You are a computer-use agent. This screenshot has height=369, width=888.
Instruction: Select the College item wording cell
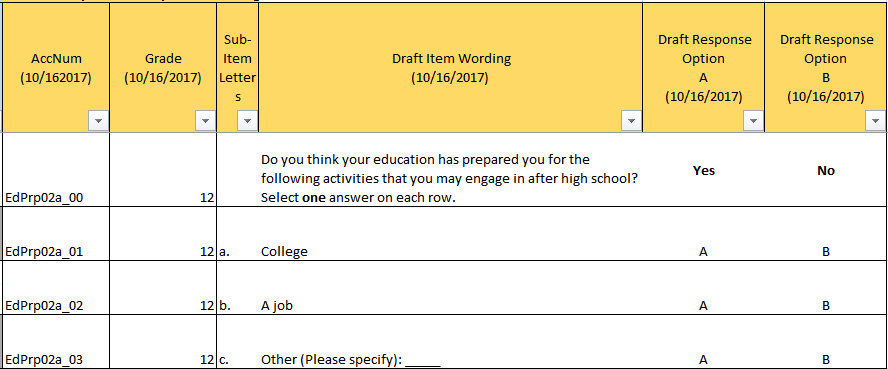pyautogui.click(x=451, y=234)
